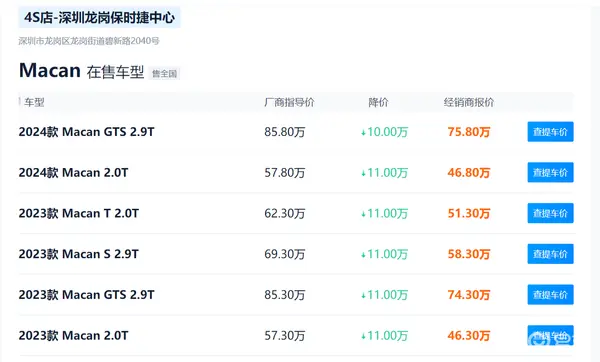Open the 2023款 Macan S 2.9T model link
The height and width of the screenshot is (362, 600).
click(x=79, y=254)
